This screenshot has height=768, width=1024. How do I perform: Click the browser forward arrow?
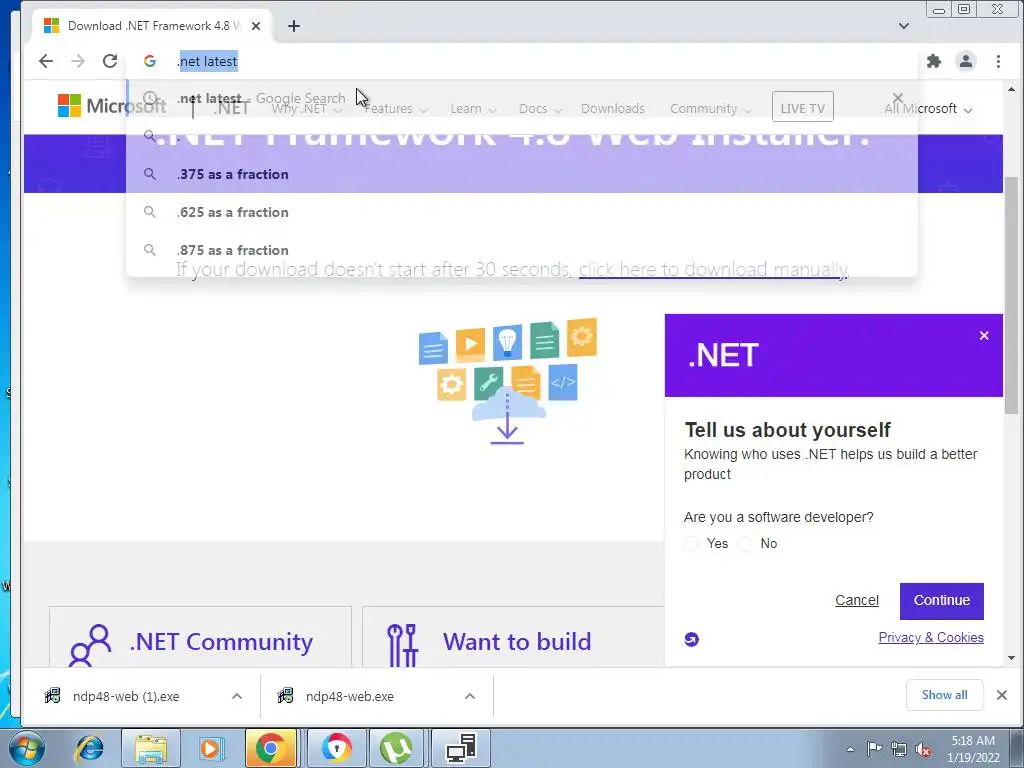[x=78, y=61]
